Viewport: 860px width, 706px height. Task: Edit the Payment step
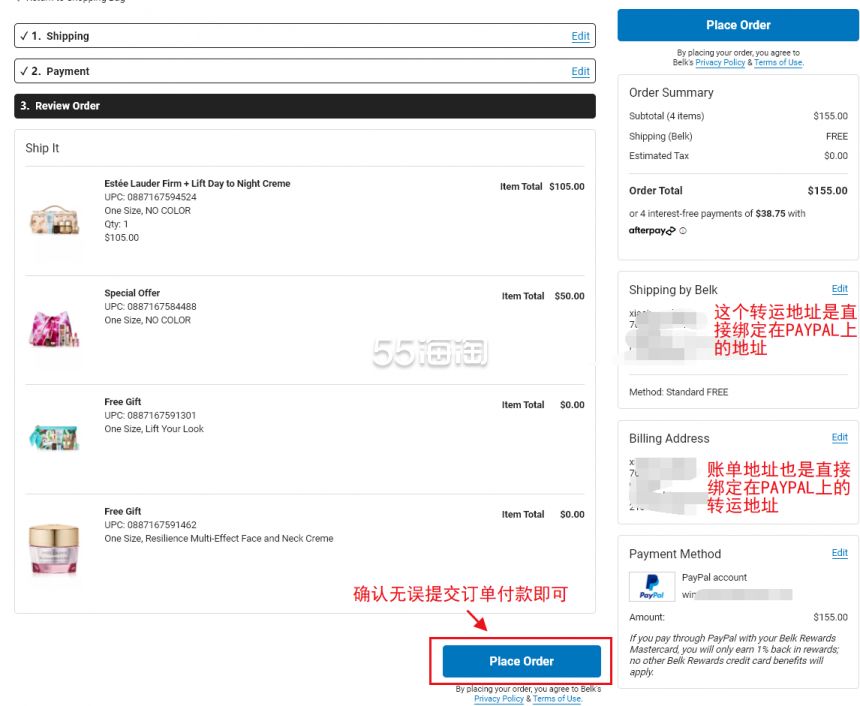[x=580, y=71]
